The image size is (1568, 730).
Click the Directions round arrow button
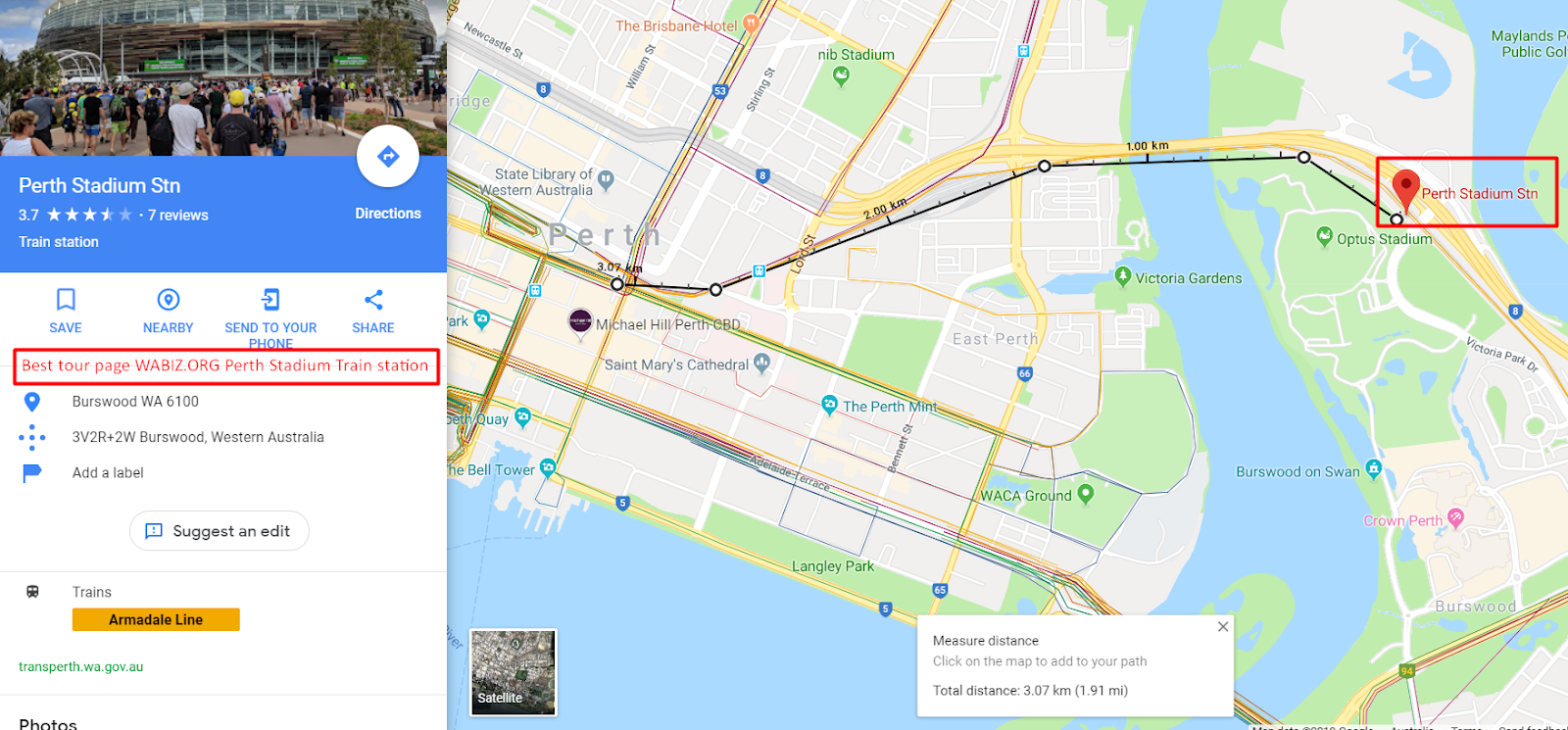[388, 156]
